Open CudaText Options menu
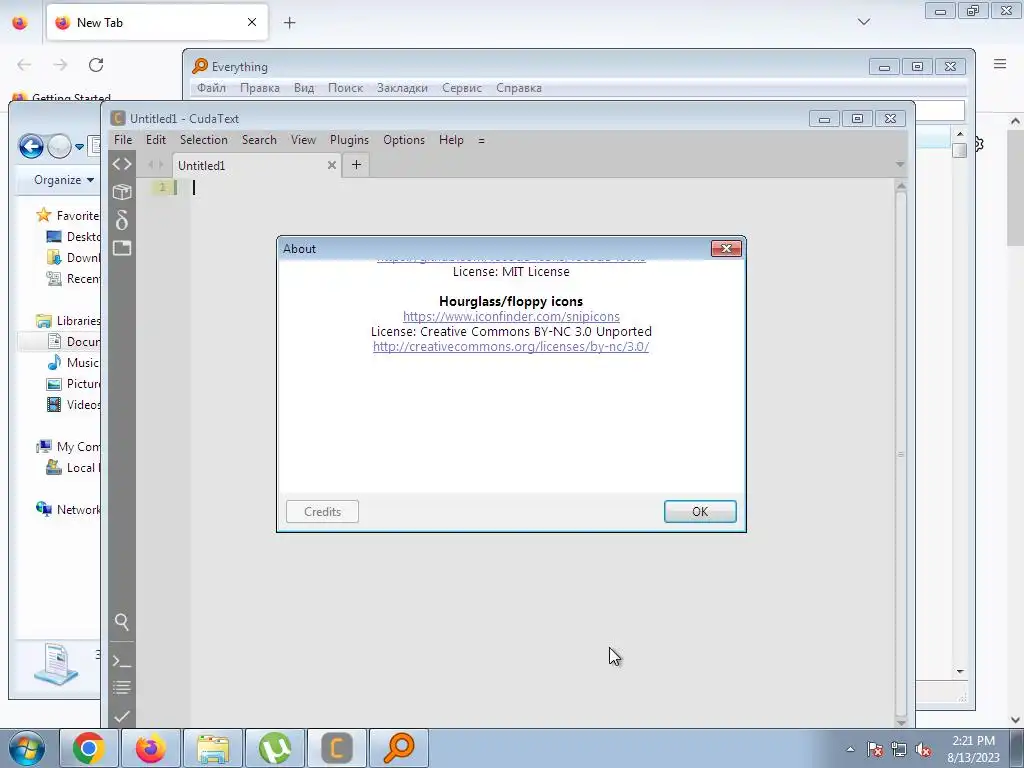Screen dimensions: 1024x768 (x=404, y=140)
